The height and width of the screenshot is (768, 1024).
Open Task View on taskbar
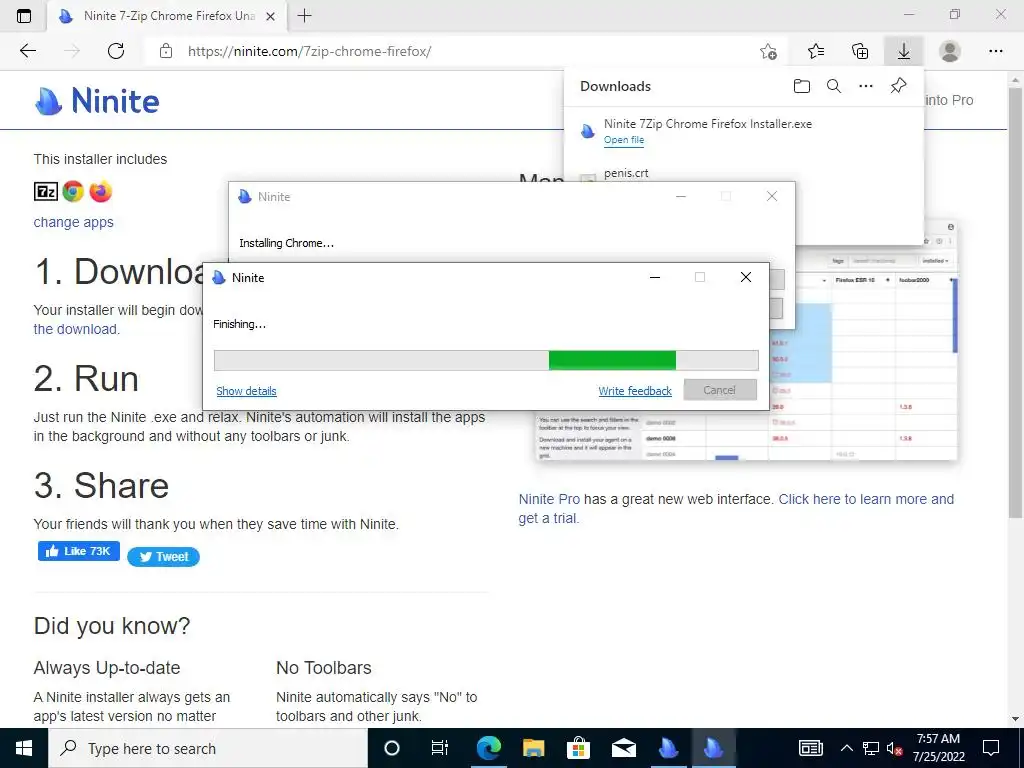[x=440, y=748]
